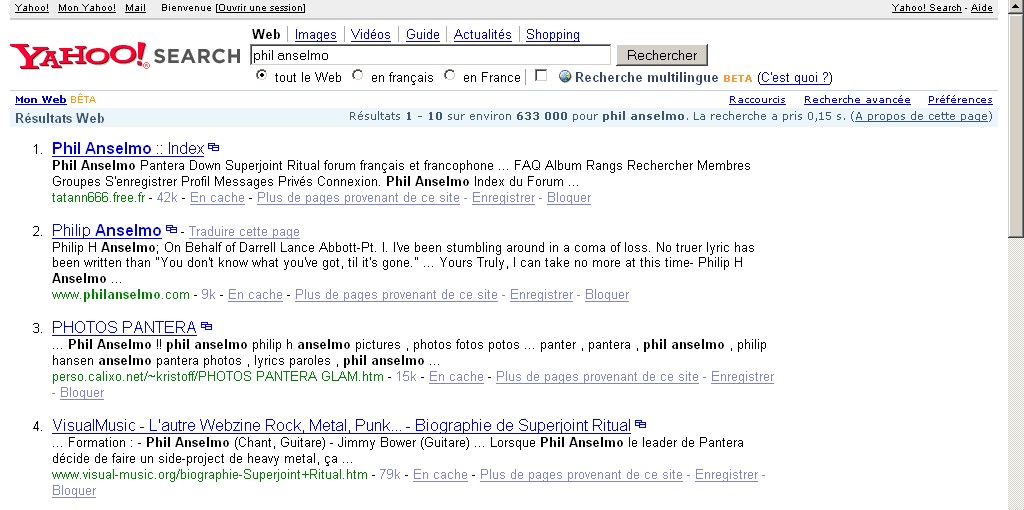The width and height of the screenshot is (1024, 510).
Task: Open 'Philip Anselmo' result title
Action: tap(106, 231)
